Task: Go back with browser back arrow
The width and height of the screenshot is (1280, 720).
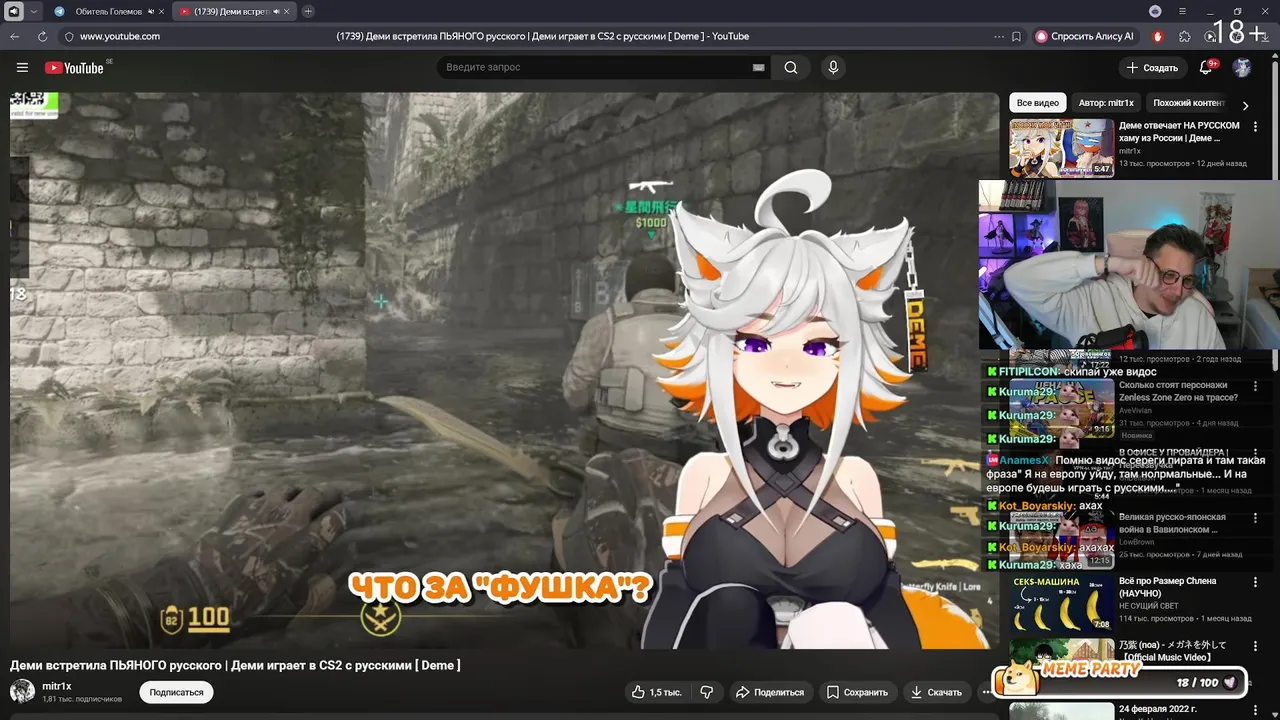Action: click(x=15, y=36)
